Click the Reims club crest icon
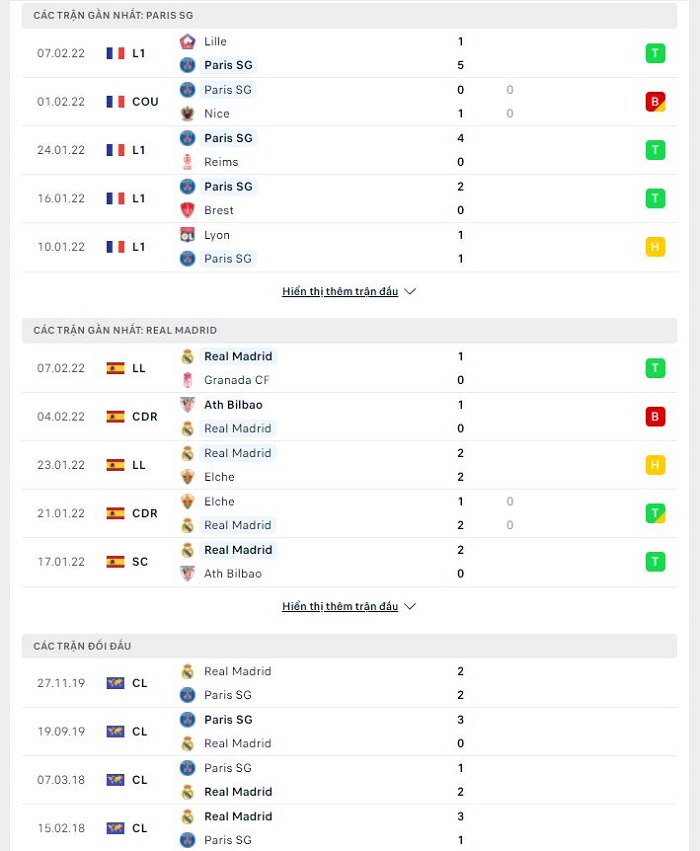 (x=187, y=162)
